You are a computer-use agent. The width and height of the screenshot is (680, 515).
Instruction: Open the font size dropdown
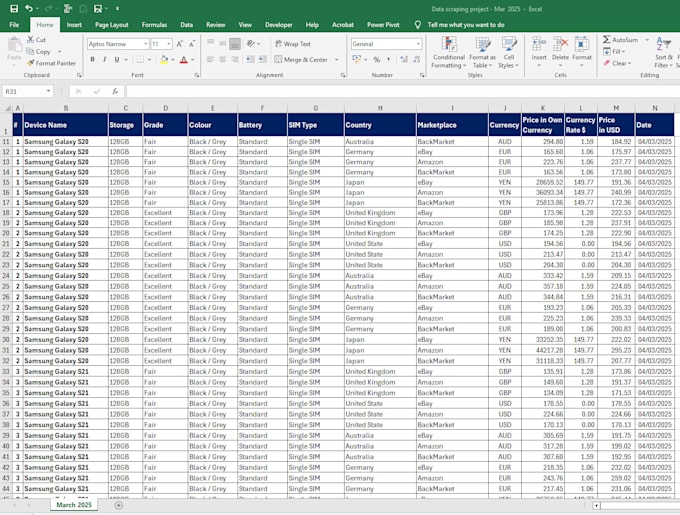pyautogui.click(x=169, y=44)
